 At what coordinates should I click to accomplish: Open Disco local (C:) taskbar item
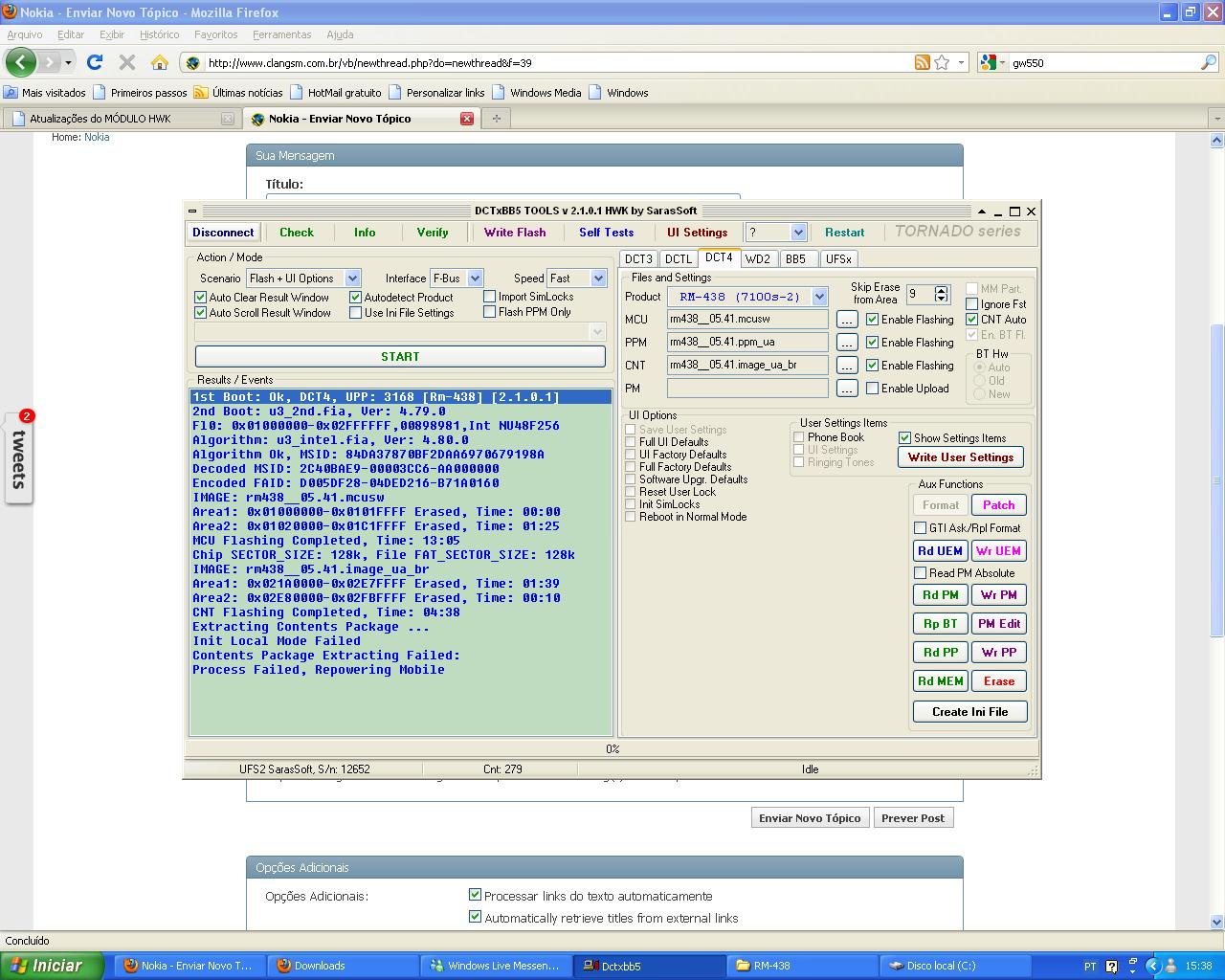tap(954, 966)
